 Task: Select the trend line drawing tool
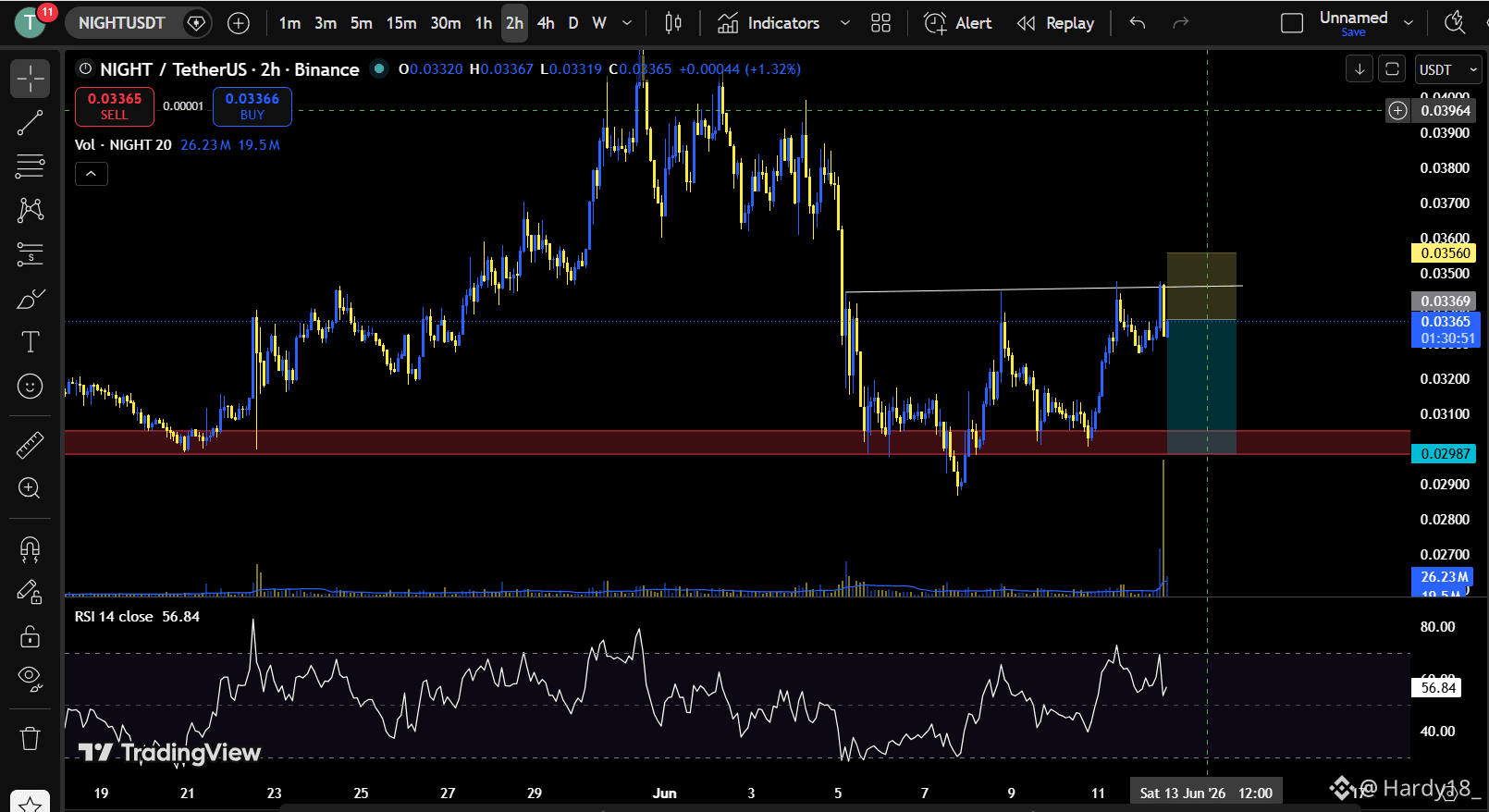pyautogui.click(x=30, y=123)
